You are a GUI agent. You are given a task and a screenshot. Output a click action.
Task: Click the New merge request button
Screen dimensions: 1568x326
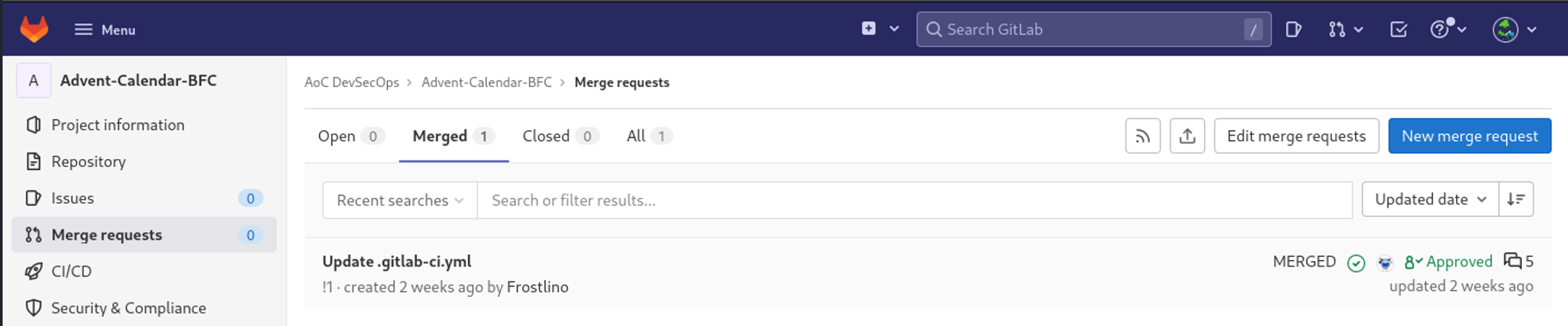click(x=1469, y=136)
